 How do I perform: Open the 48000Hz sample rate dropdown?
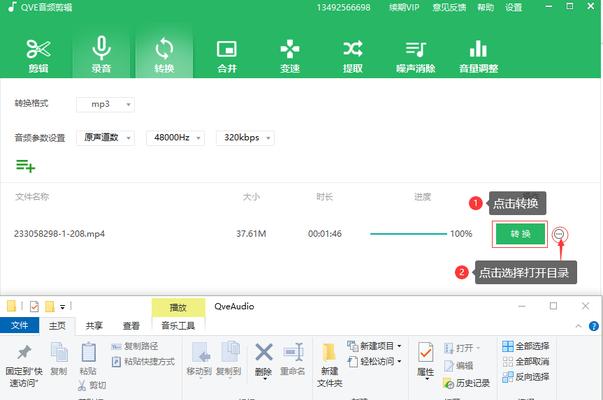(175, 138)
